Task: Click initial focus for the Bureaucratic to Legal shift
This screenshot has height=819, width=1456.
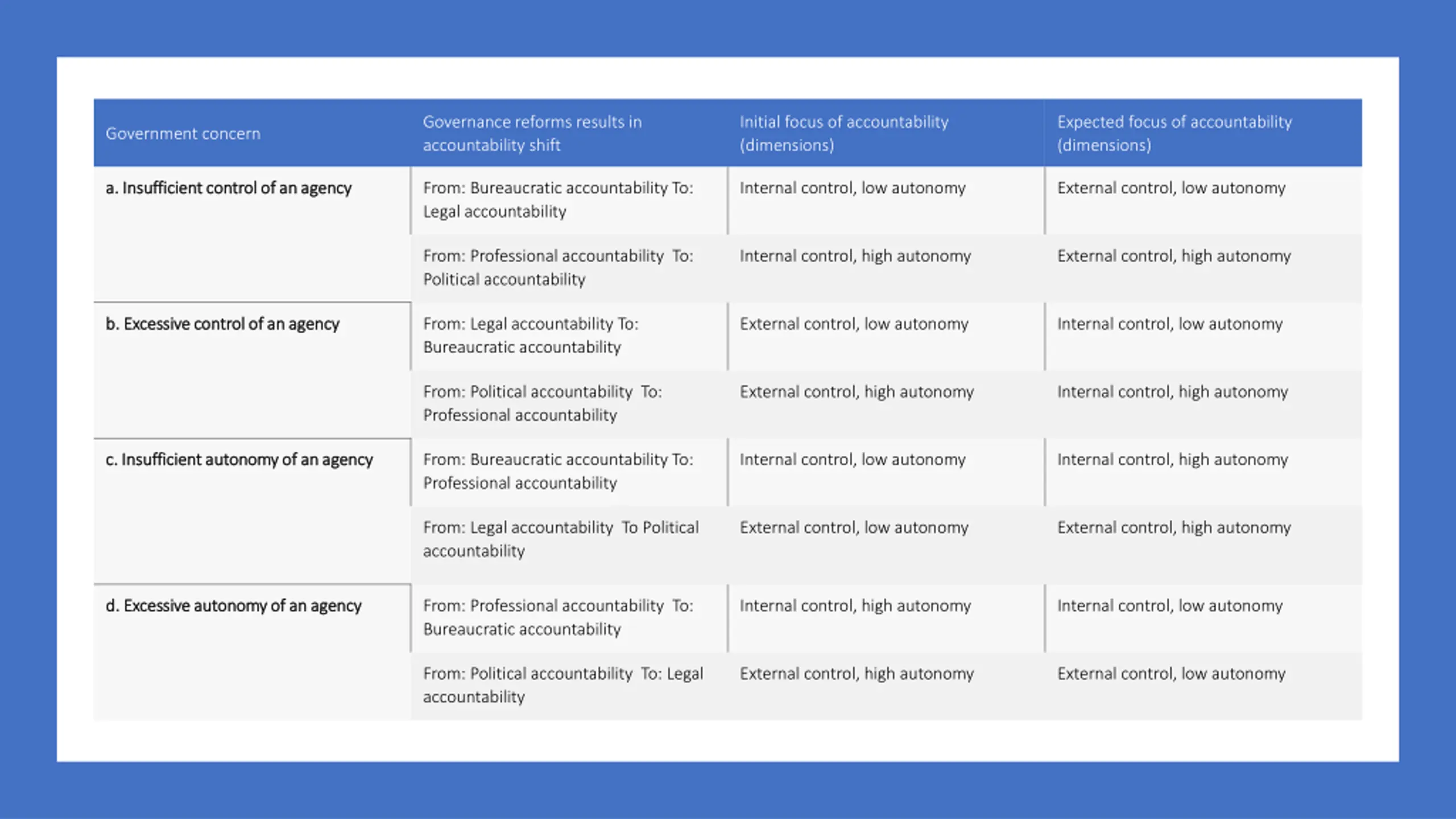Action: (853, 188)
